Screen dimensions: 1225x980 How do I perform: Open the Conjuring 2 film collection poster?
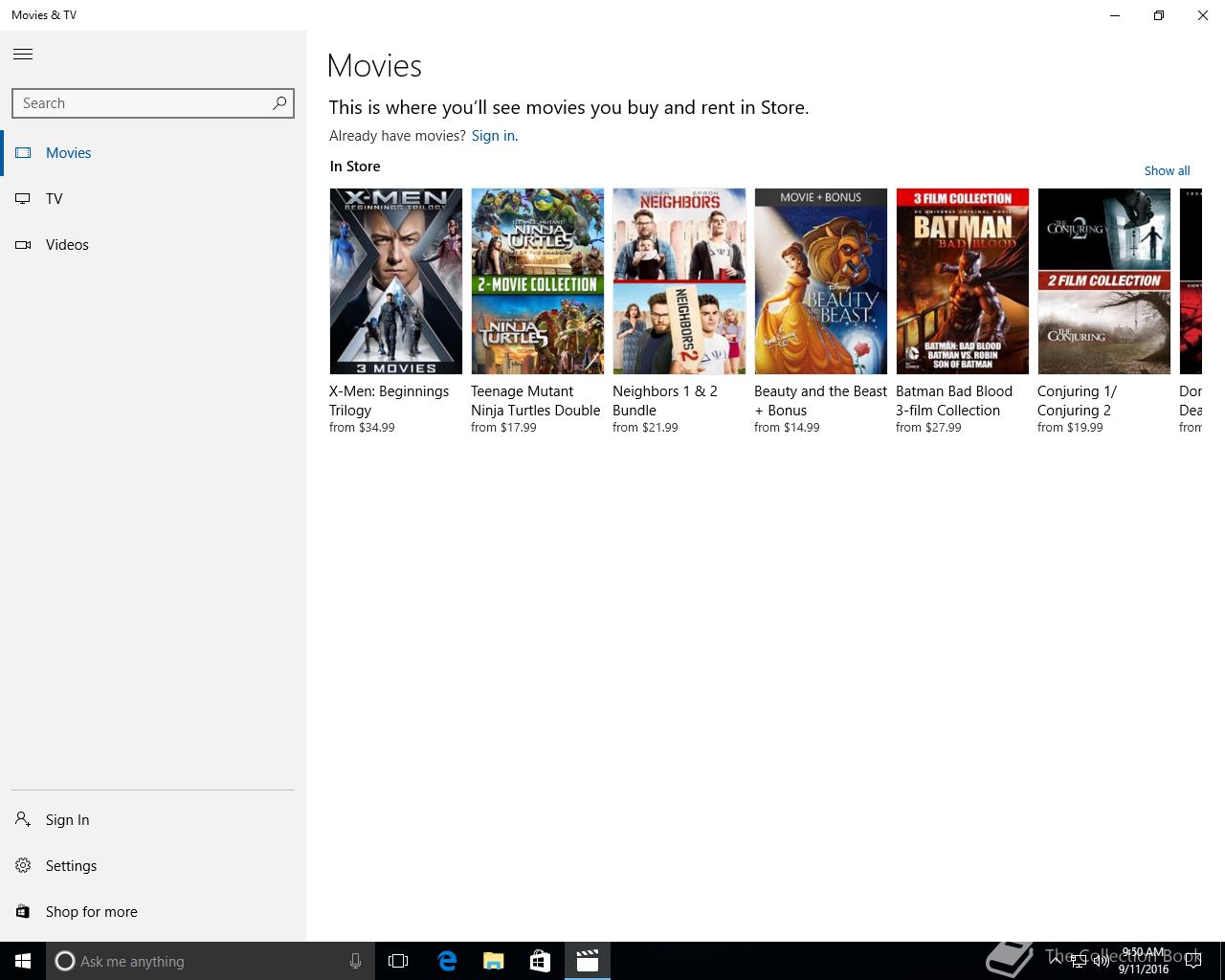coord(1104,281)
